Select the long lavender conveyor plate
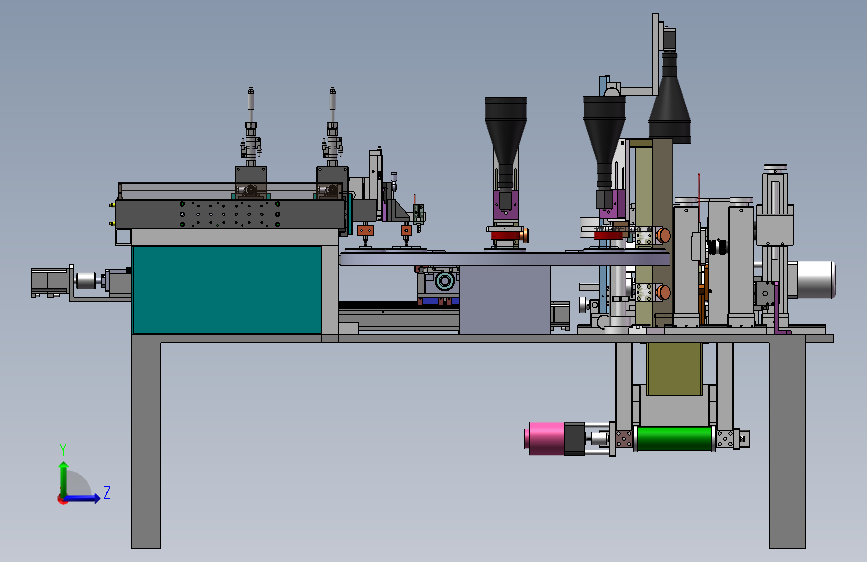Viewport: 867px width, 562px height. tap(504, 258)
